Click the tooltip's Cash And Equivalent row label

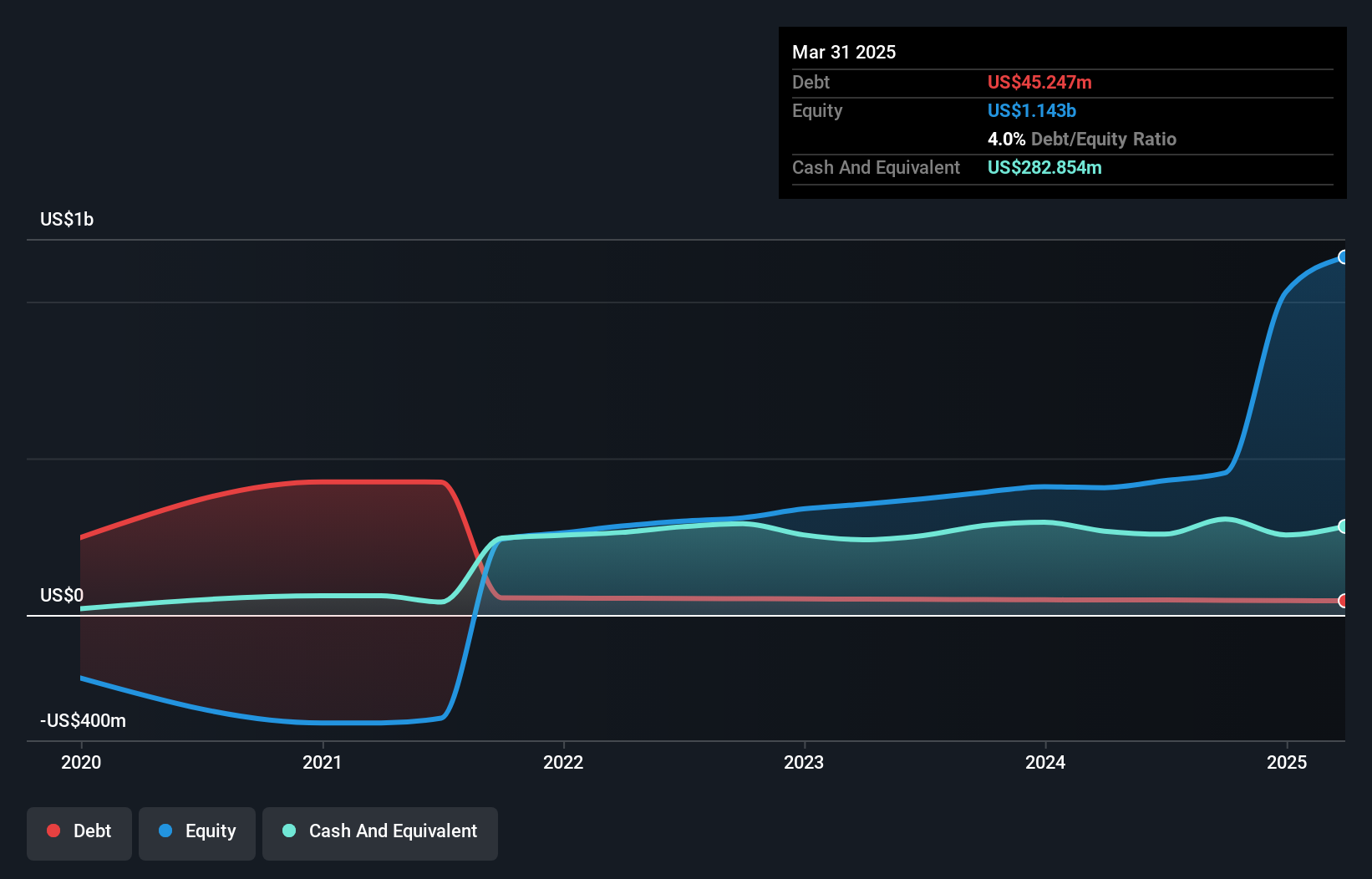tap(876, 167)
